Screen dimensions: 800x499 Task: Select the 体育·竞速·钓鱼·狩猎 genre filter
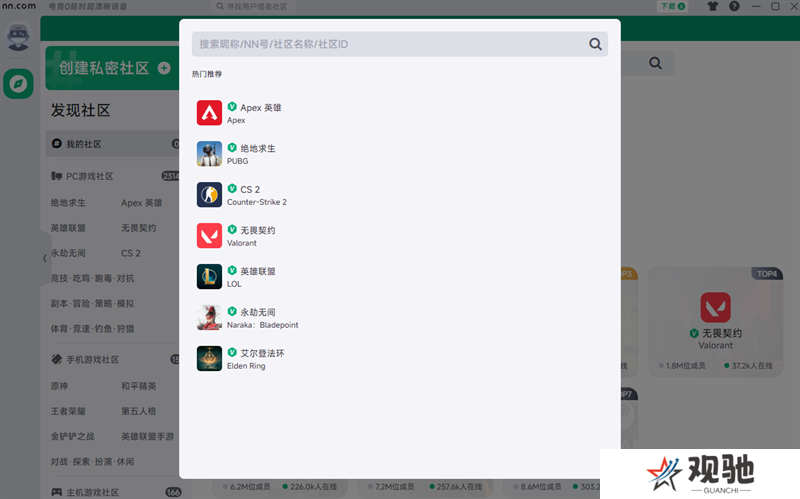92,329
